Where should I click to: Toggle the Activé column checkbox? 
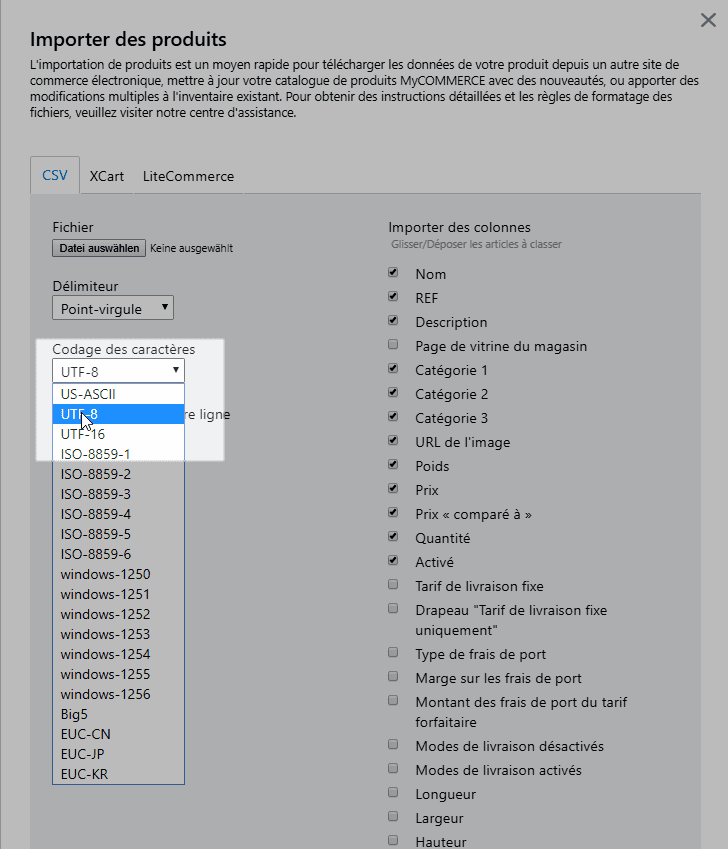click(x=393, y=560)
